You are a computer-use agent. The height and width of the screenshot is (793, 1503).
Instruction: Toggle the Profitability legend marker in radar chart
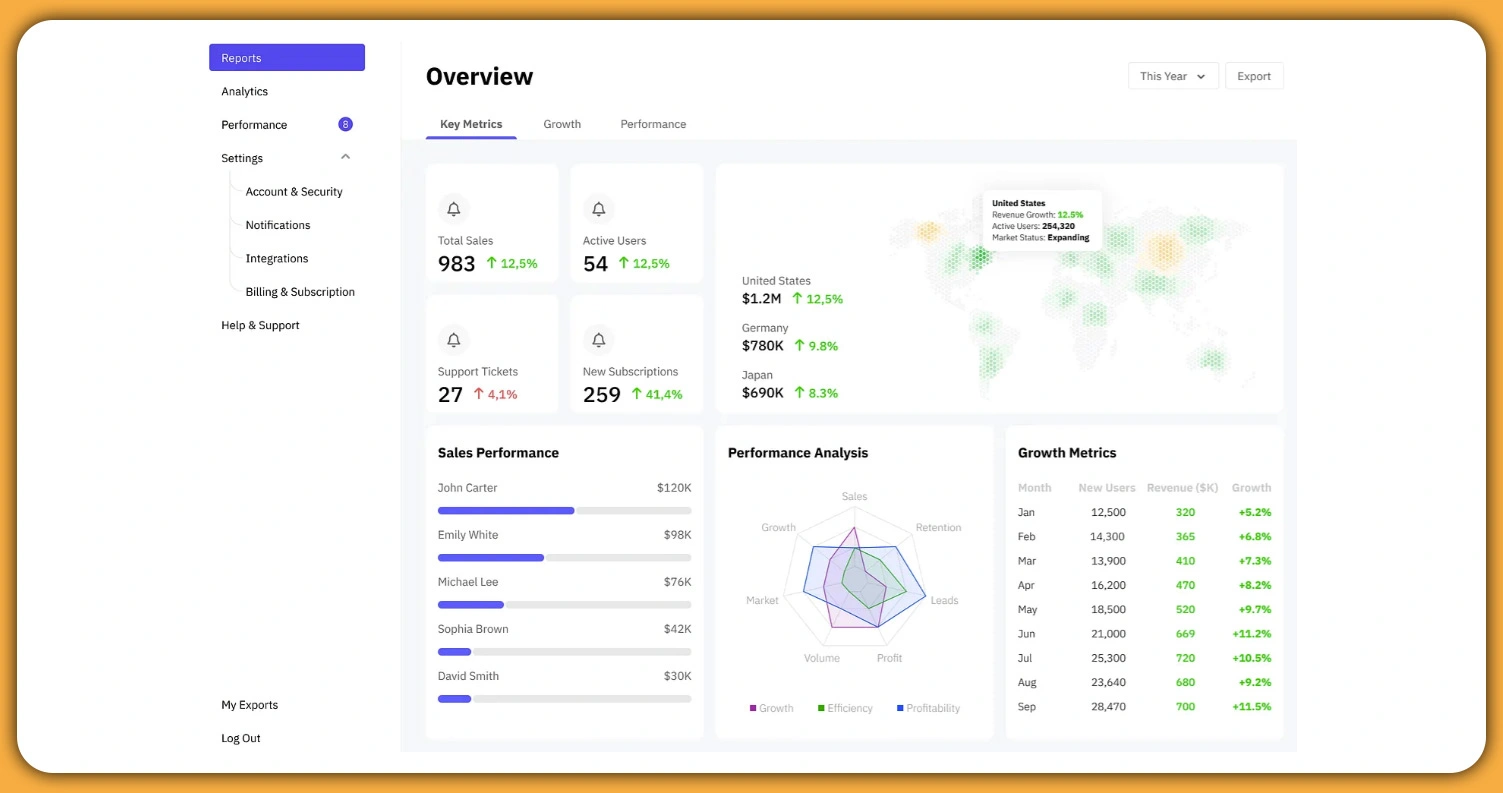900,708
